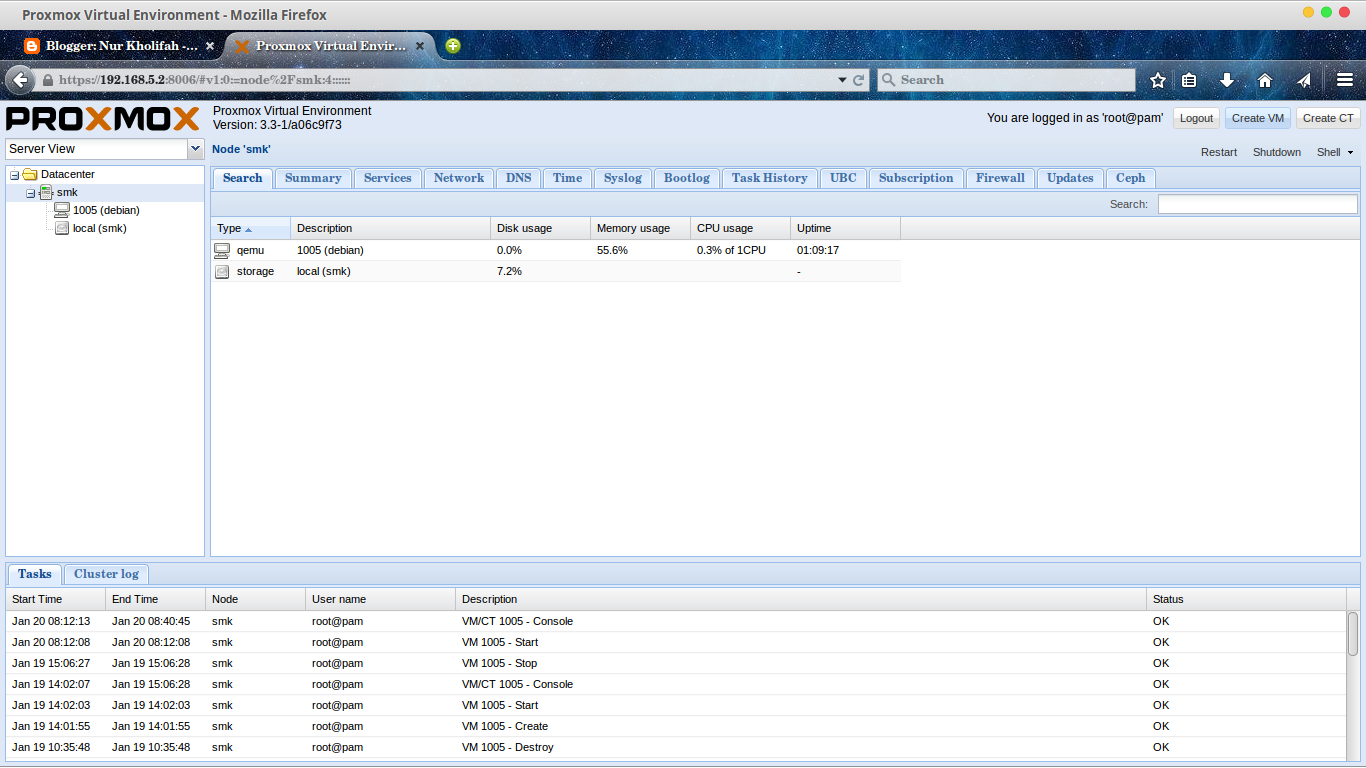The height and width of the screenshot is (768, 1366).
Task: Close the Blogger tab
Action: (210, 46)
